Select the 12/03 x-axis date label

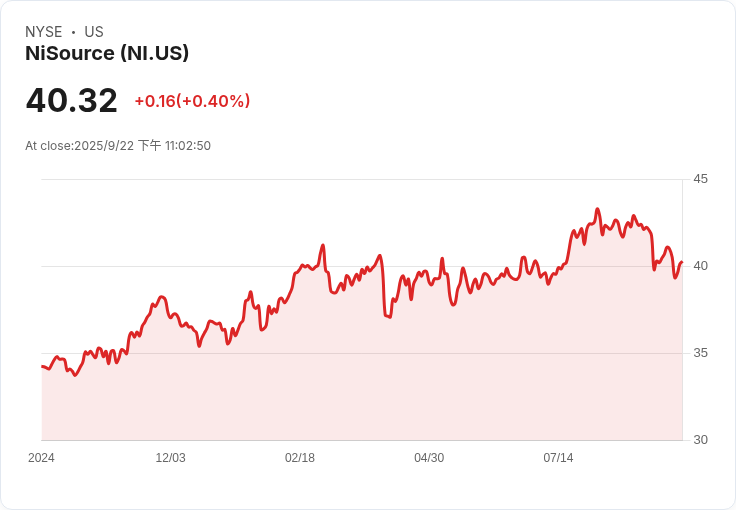pyautogui.click(x=170, y=458)
